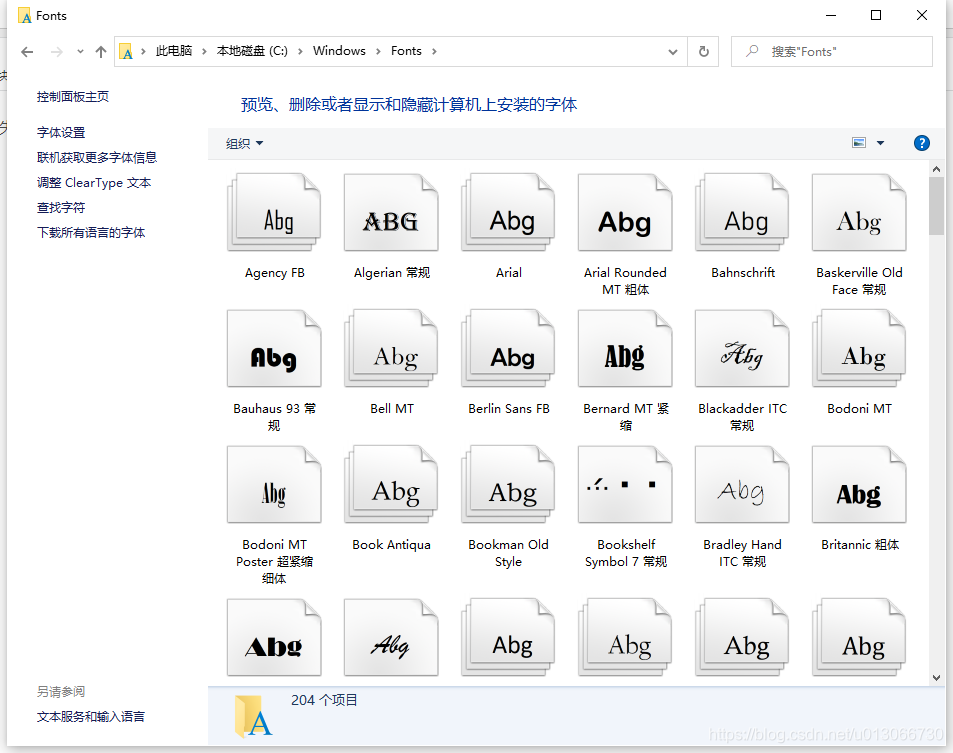
Task: Select the Algerian 常规 font icon
Action: coord(391,213)
